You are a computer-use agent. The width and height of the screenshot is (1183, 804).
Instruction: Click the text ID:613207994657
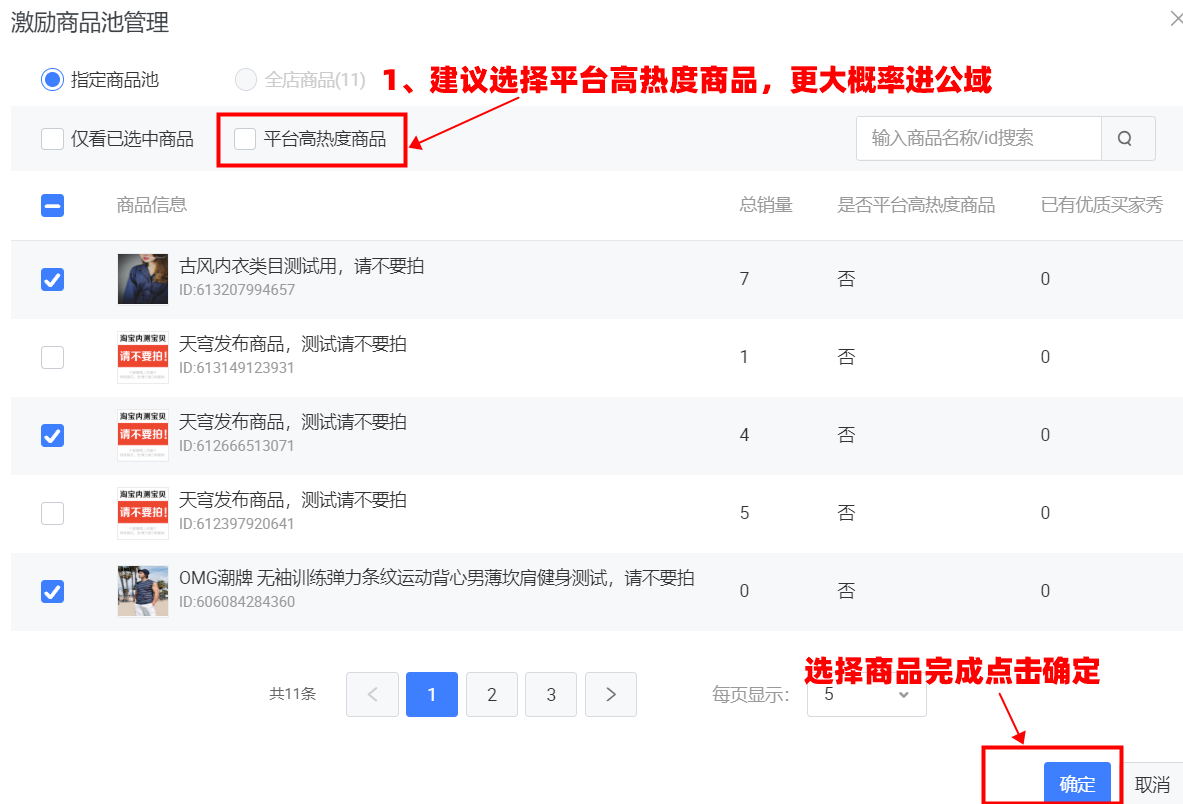click(237, 290)
